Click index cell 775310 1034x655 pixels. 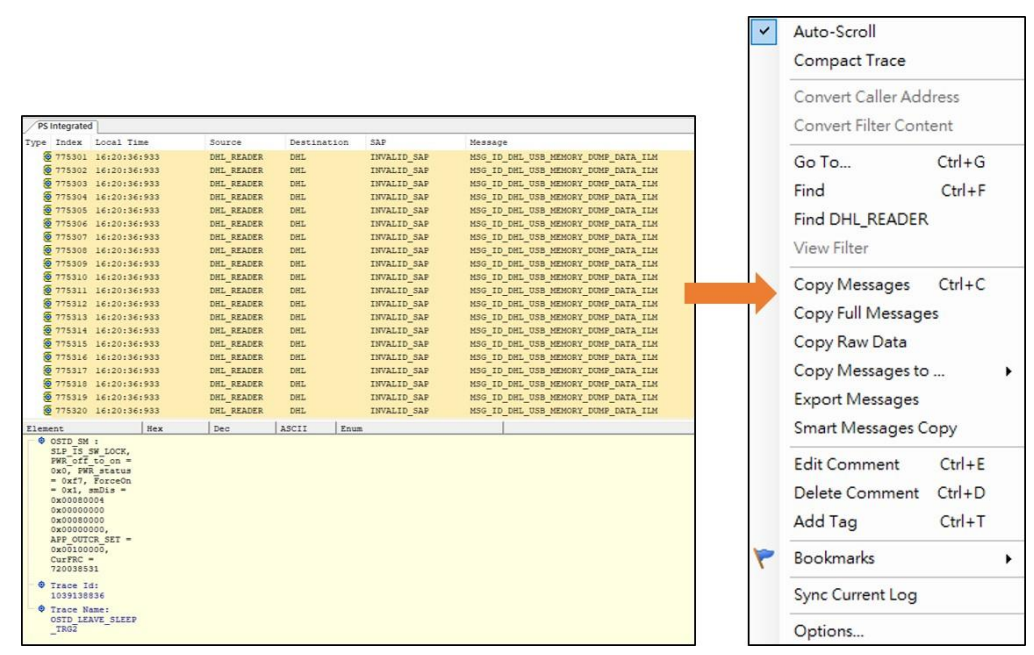click(x=71, y=277)
